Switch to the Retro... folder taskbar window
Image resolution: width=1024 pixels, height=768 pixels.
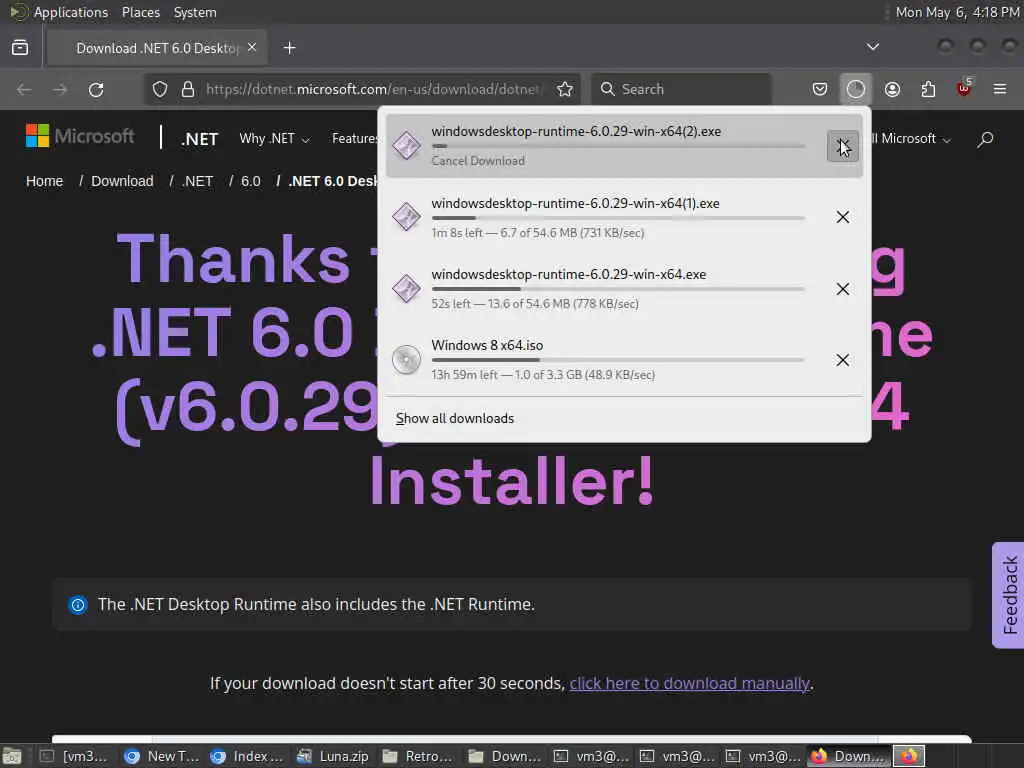pyautogui.click(x=418, y=756)
